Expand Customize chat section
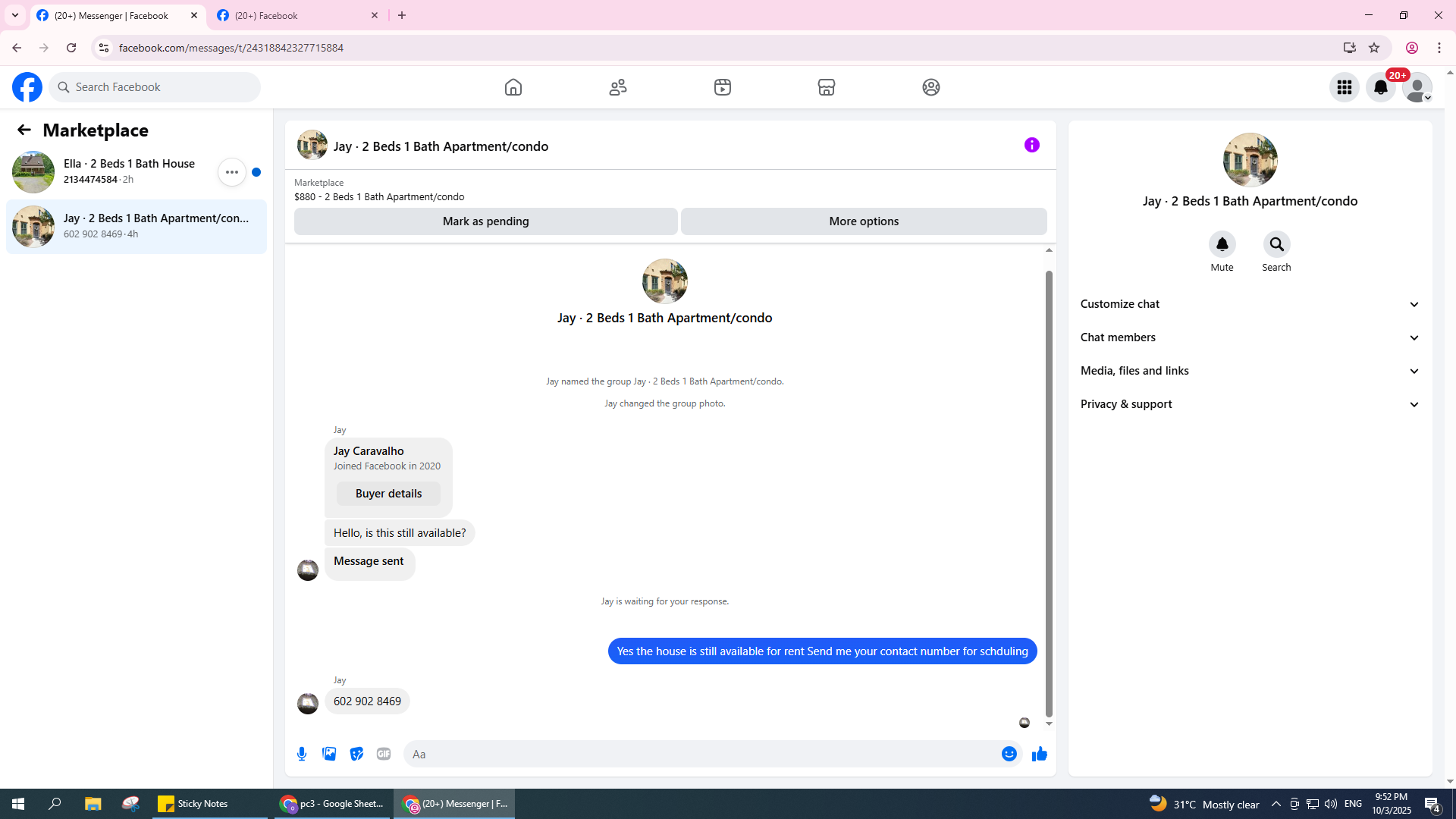Viewport: 1456px width, 819px height. (1250, 304)
